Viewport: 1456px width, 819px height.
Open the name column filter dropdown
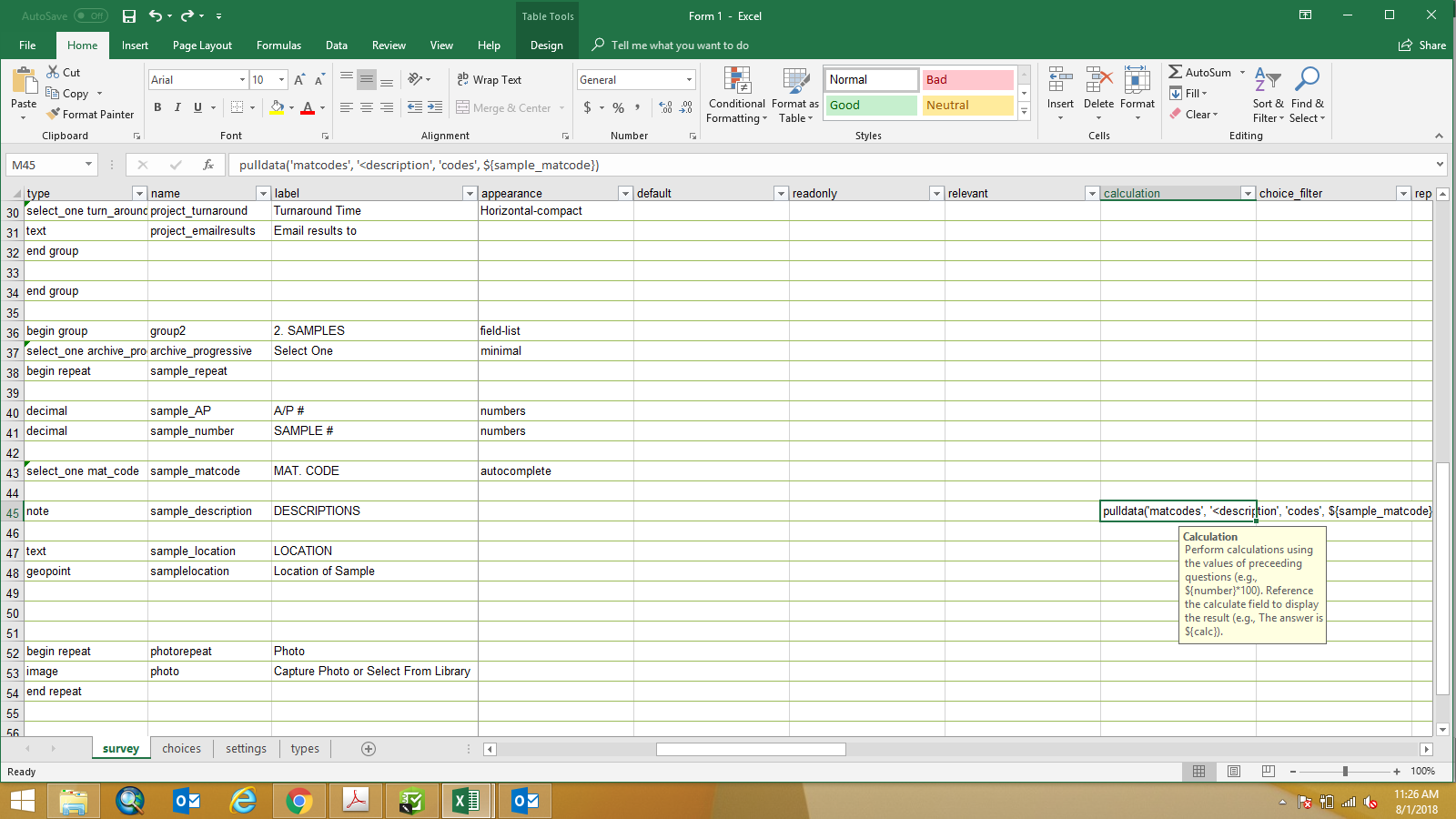(x=263, y=193)
